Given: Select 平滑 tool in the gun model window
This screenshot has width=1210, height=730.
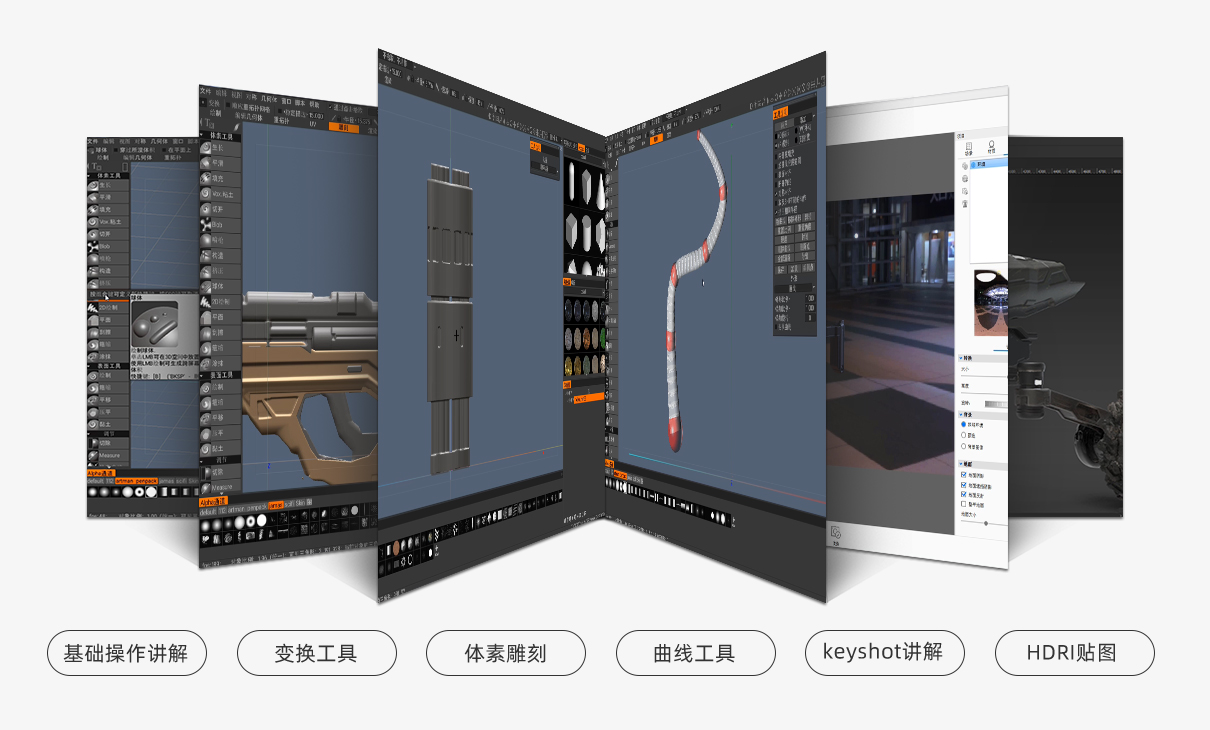Looking at the screenshot, I should coord(220,163).
